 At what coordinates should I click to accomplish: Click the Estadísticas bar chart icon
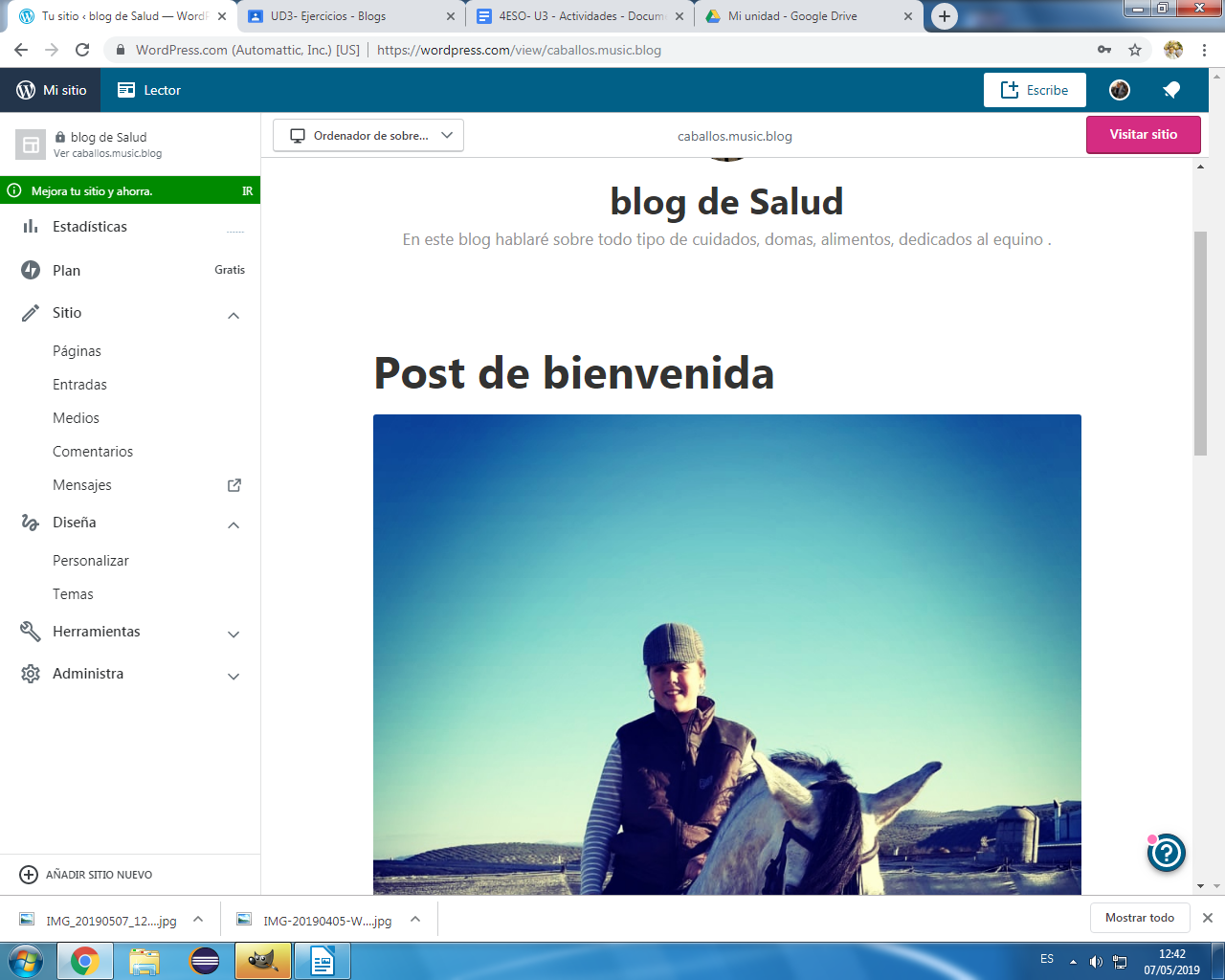pos(31,227)
